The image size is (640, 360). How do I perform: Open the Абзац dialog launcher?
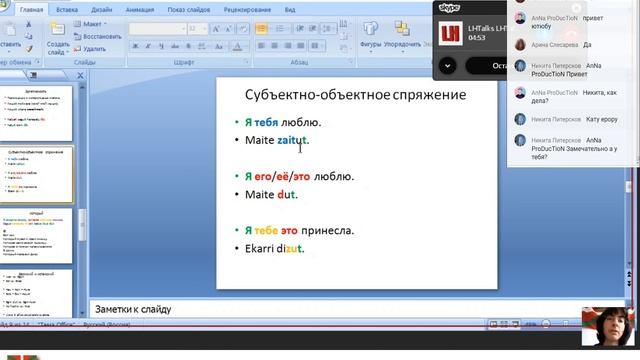[351, 62]
